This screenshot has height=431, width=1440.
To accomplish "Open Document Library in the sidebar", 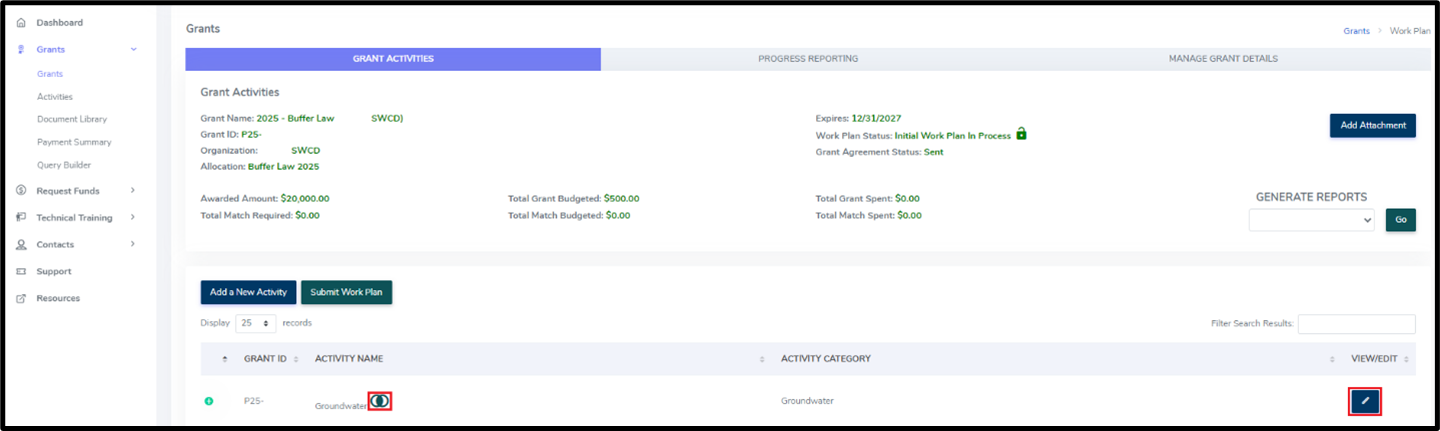I will click(72, 119).
